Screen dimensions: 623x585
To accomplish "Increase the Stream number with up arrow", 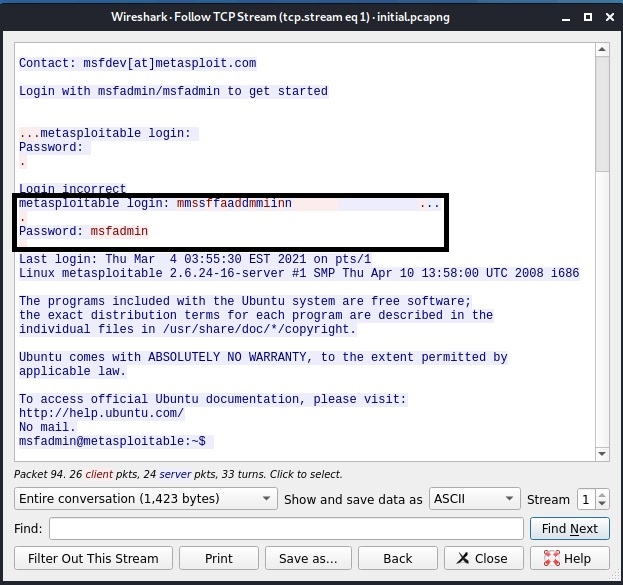I will point(602,494).
